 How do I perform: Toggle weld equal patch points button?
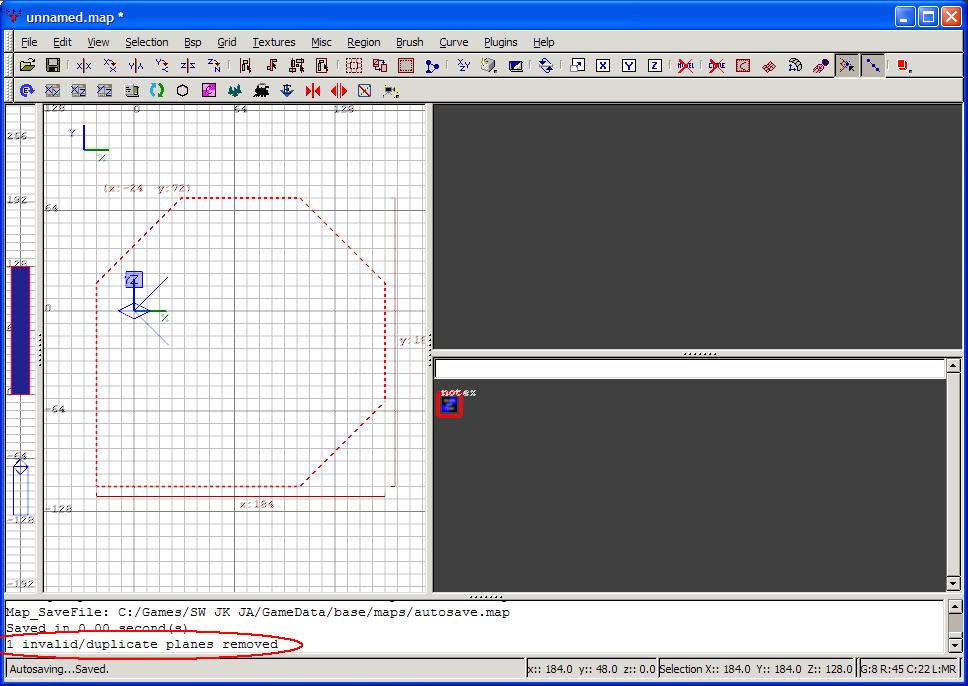point(846,65)
